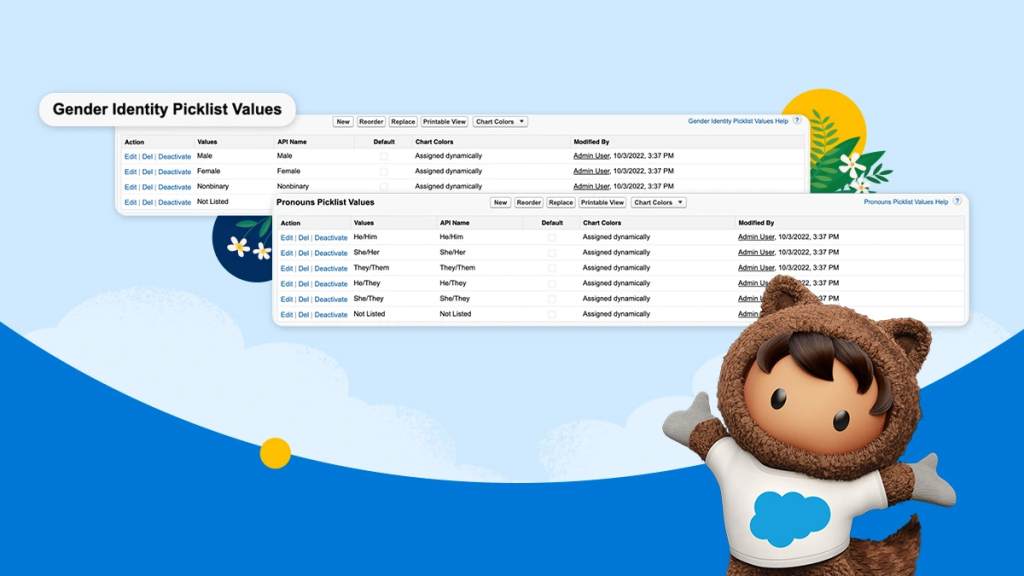Deactivate the Nonbinary gender identity value
This screenshot has width=1024, height=576.
tap(174, 187)
